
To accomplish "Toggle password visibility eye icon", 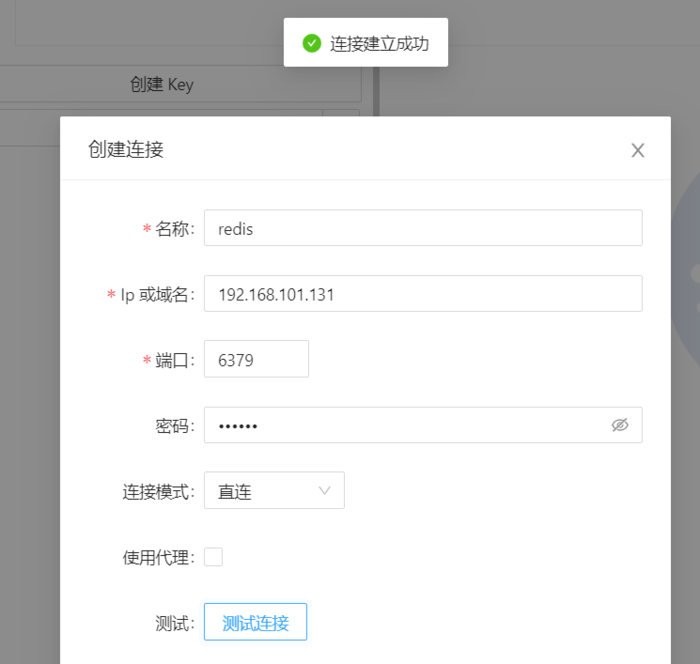I will 620,425.
